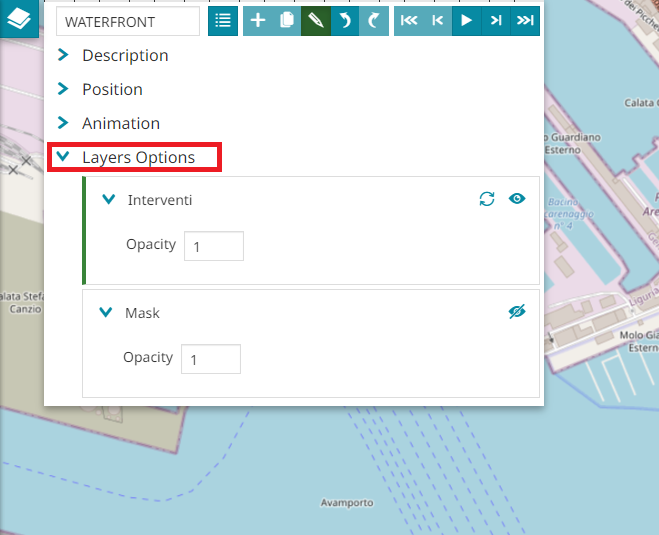Click the plus icon to add
The image size is (659, 535).
point(258,21)
